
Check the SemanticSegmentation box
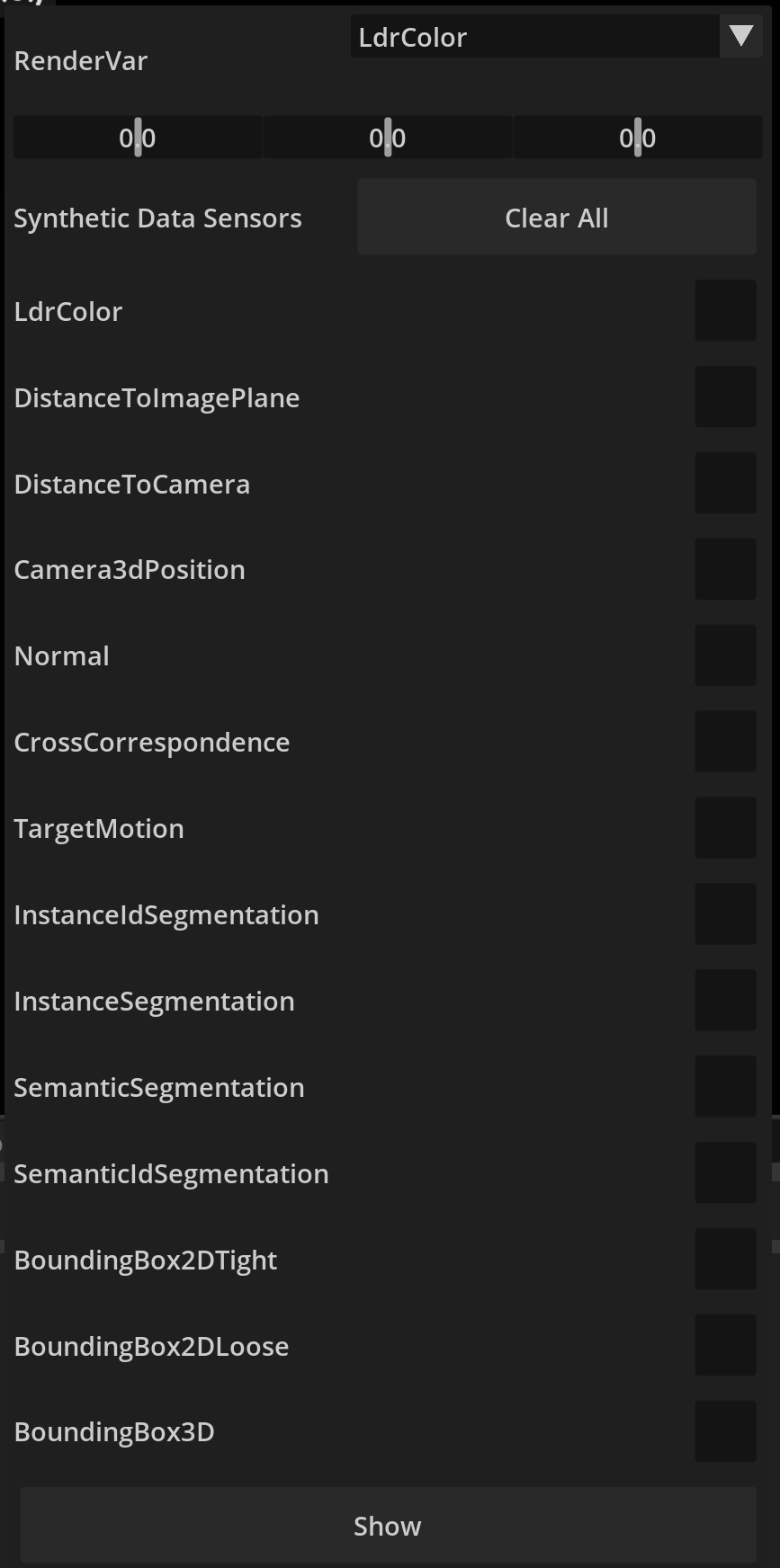tap(725, 1087)
